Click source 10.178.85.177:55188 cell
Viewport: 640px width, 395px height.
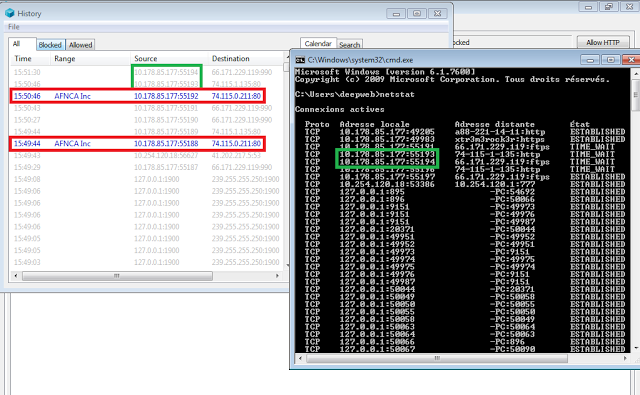pyautogui.click(x=166, y=144)
